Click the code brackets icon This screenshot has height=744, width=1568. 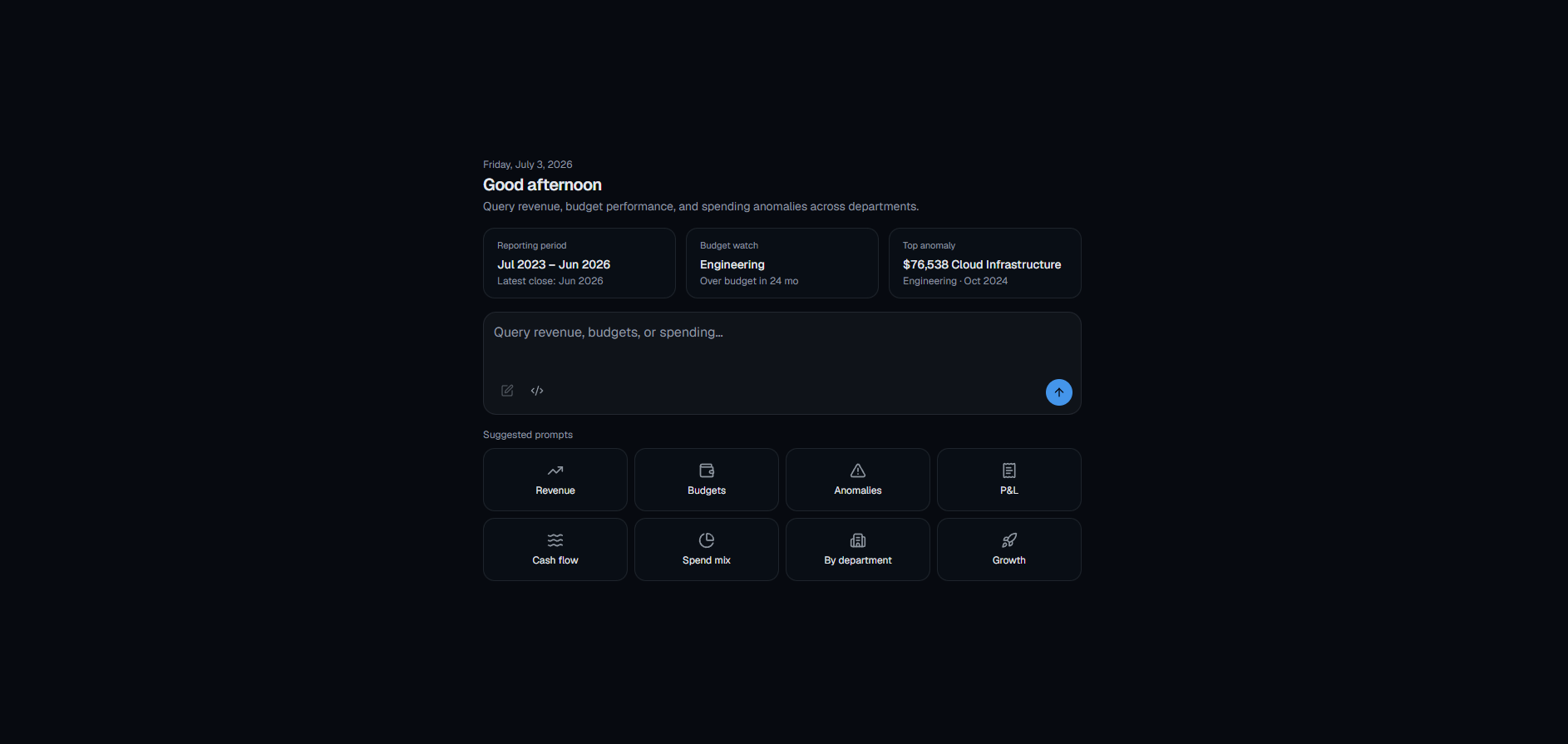click(x=537, y=391)
